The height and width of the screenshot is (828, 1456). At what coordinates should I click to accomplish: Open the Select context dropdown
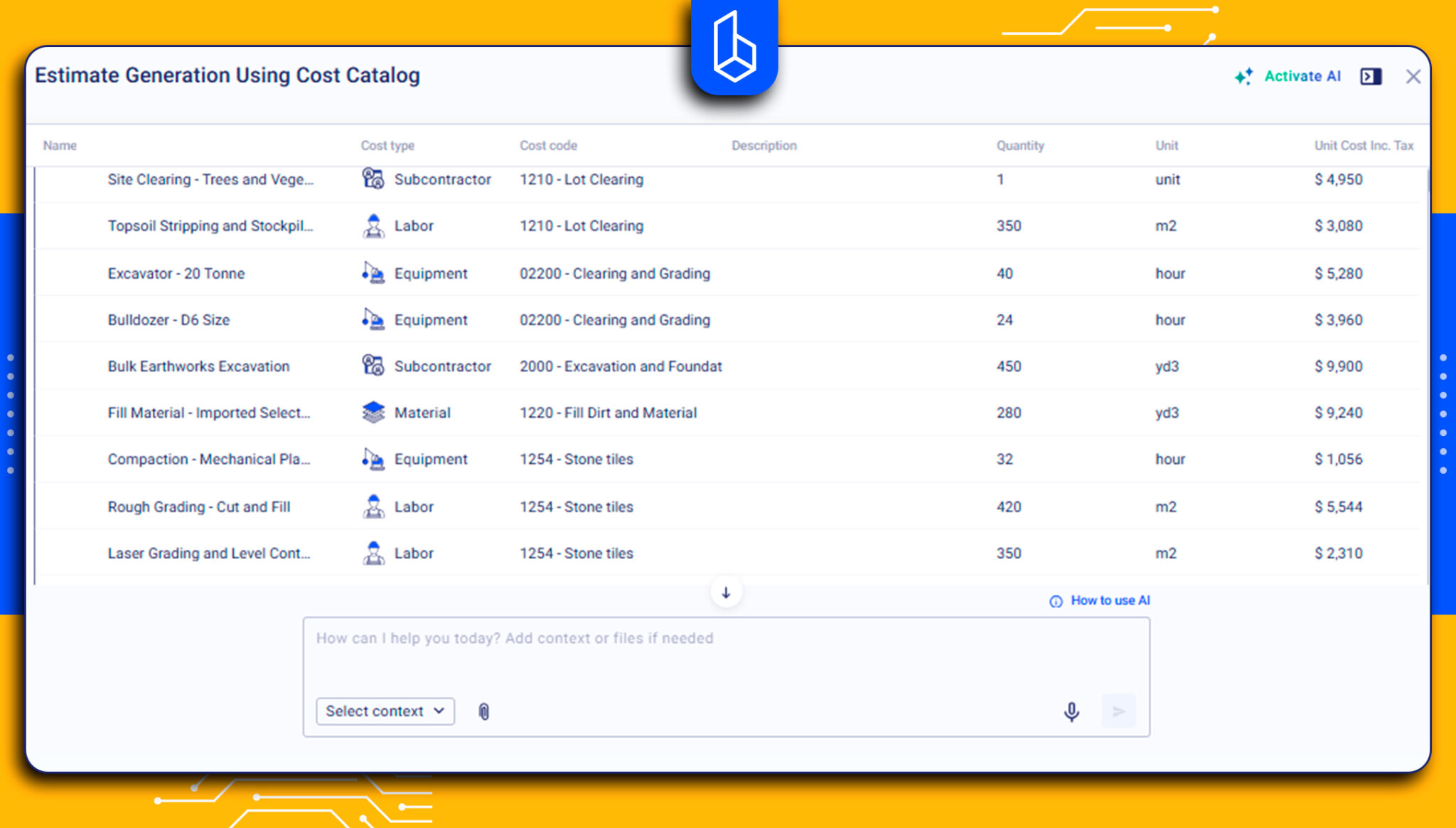pyautogui.click(x=384, y=711)
